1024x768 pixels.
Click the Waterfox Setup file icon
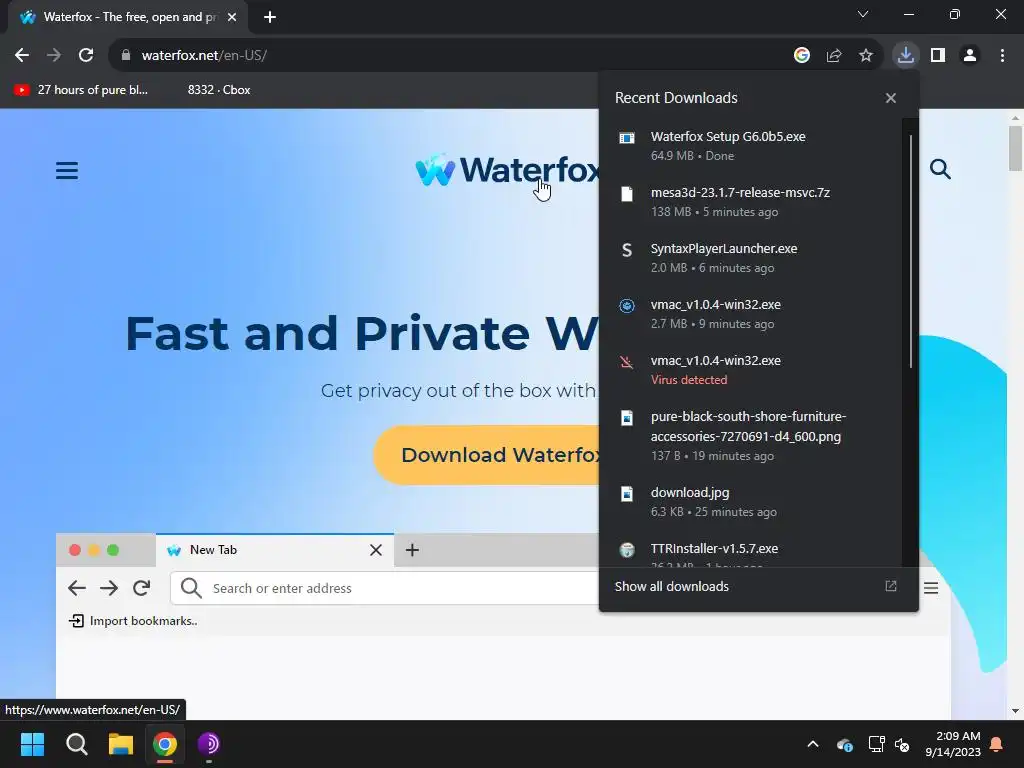click(627, 138)
